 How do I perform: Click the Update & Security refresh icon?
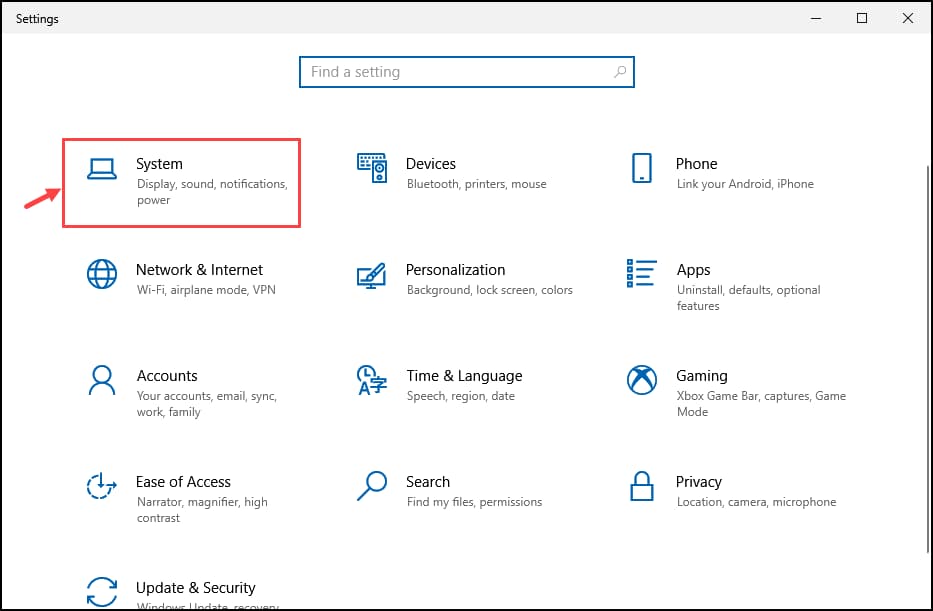pyautogui.click(x=101, y=590)
